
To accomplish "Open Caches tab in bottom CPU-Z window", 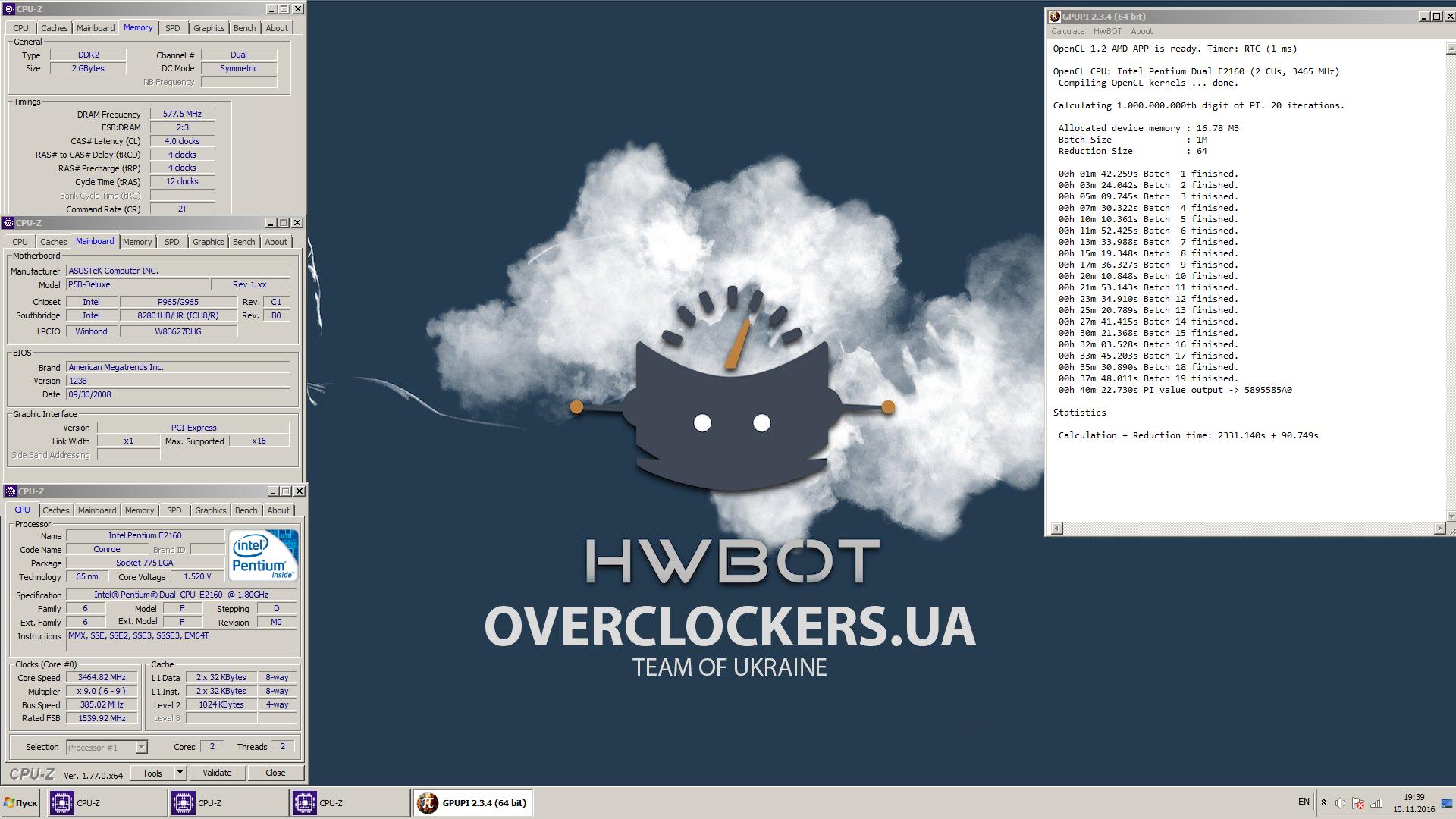I will pyautogui.click(x=56, y=510).
